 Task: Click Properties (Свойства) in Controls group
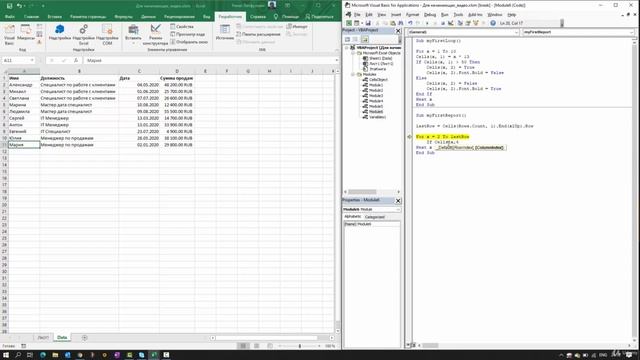click(x=182, y=27)
